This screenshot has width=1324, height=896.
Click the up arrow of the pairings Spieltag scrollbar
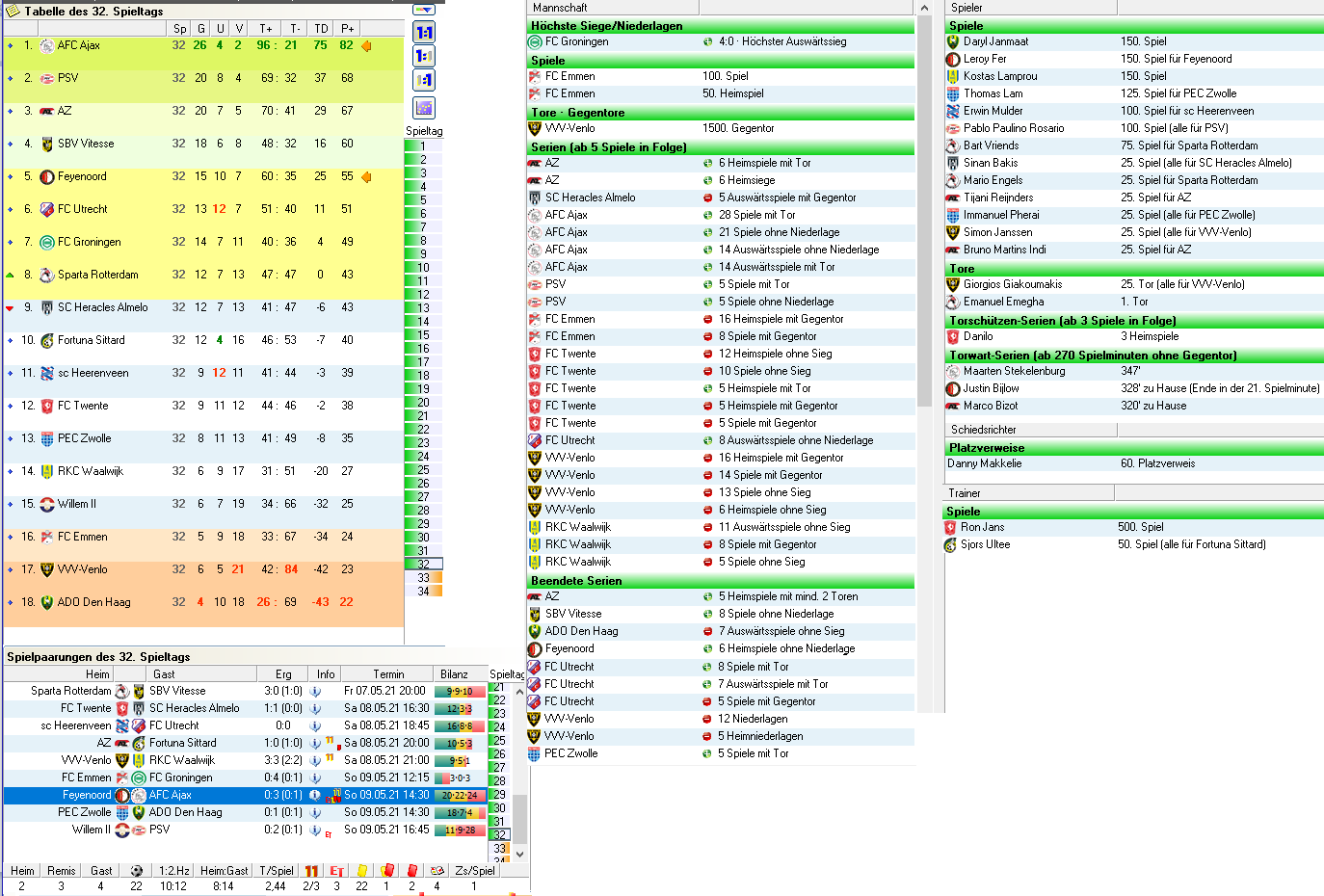tap(519, 690)
